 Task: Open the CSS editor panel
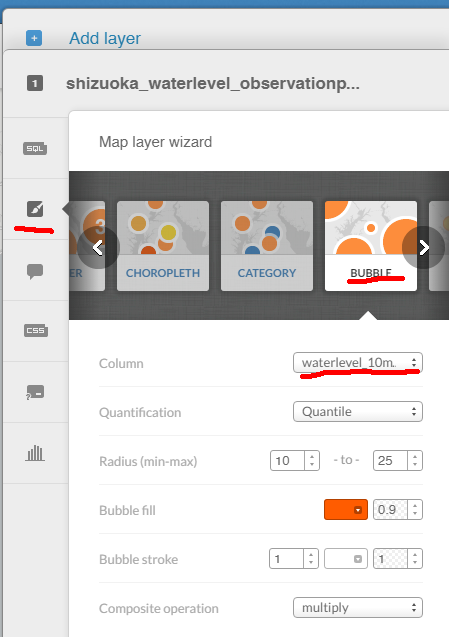36,330
